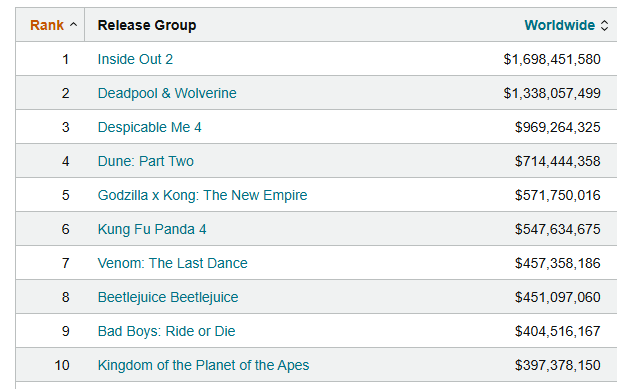
Task: Click the $397,378,150 worldwide value
Action: click(x=558, y=365)
